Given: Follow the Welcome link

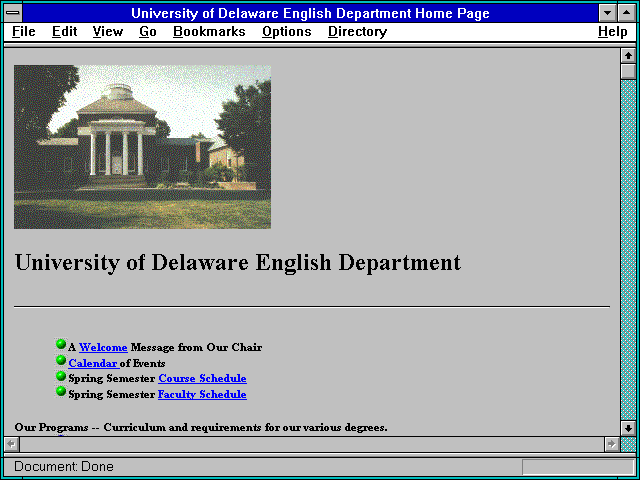Looking at the screenshot, I should 103,347.
